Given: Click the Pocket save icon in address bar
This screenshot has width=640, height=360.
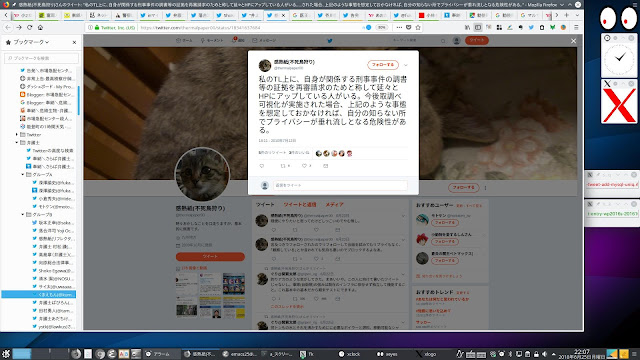Looking at the screenshot, I should [x=409, y=27].
